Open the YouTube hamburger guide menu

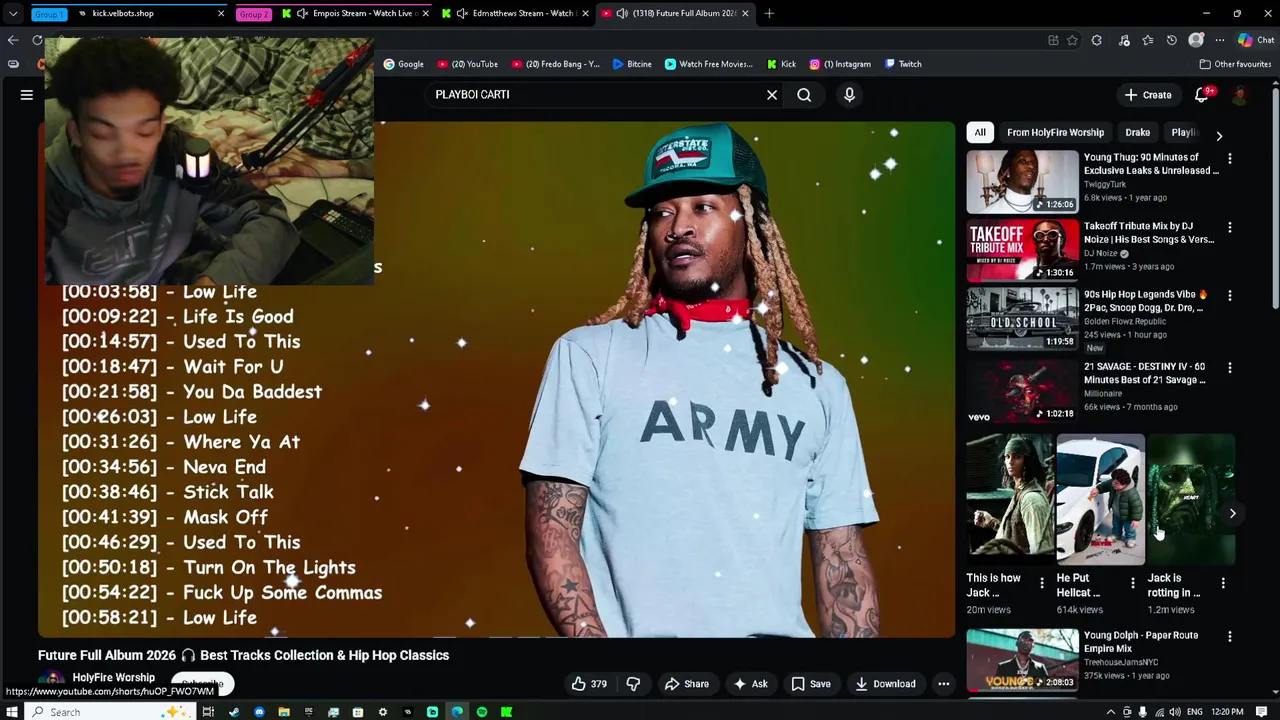click(x=27, y=95)
